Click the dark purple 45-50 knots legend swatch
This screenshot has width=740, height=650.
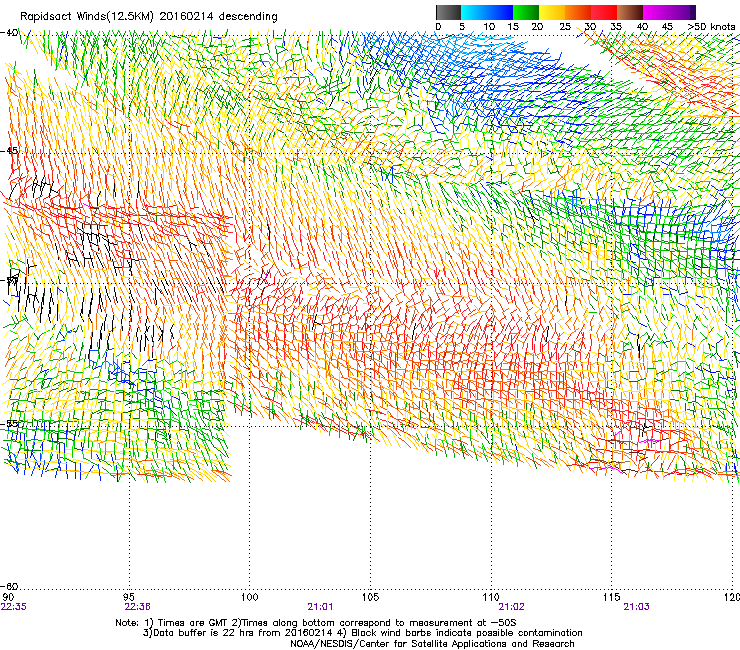pos(682,12)
